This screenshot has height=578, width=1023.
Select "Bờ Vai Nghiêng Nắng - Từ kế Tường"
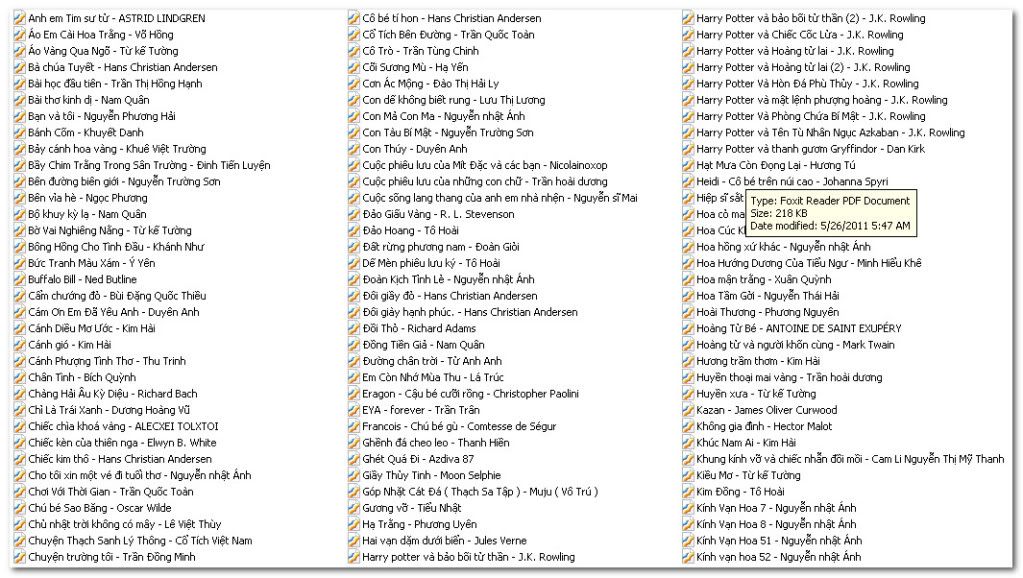(x=110, y=230)
